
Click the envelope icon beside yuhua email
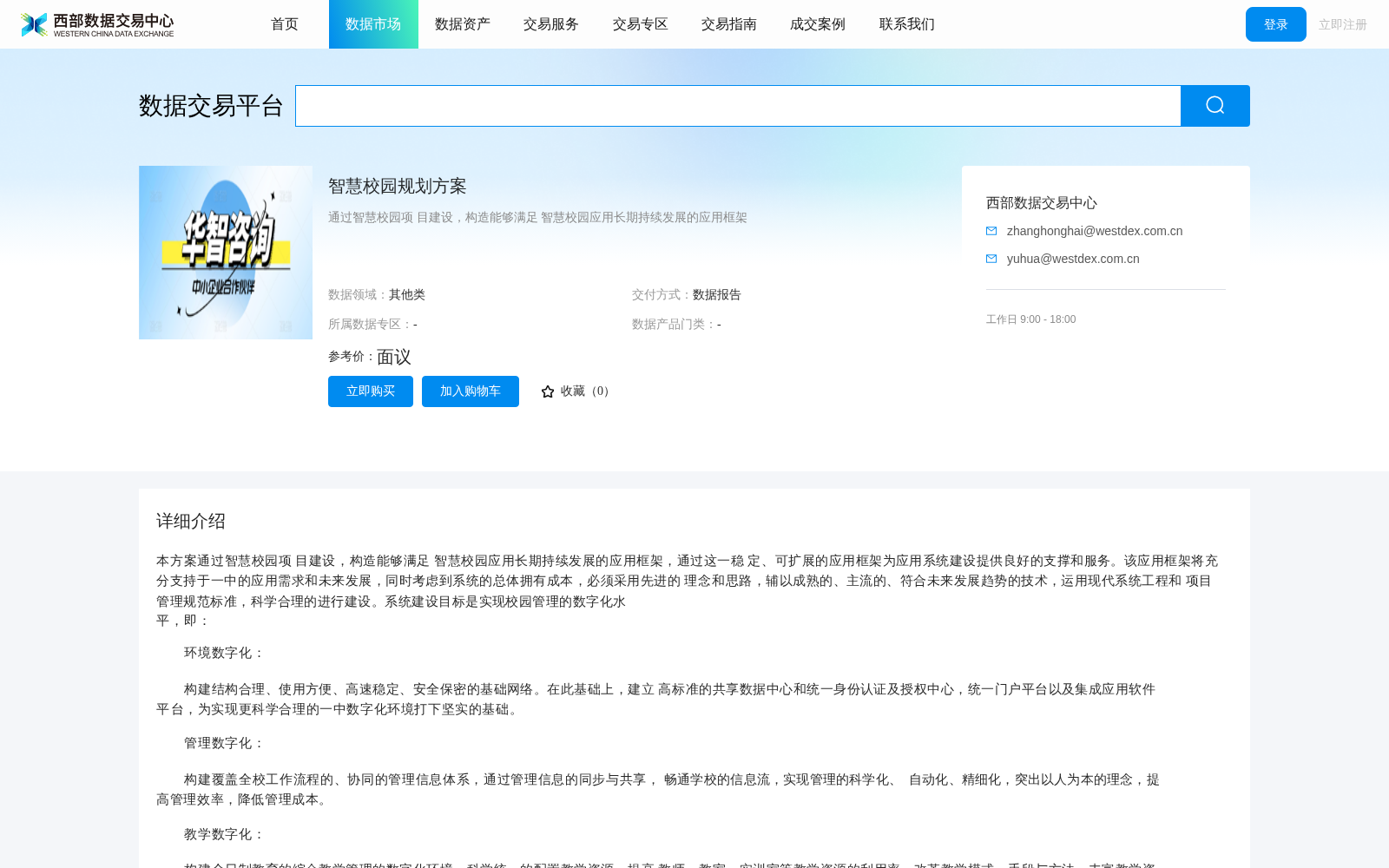[x=991, y=259]
